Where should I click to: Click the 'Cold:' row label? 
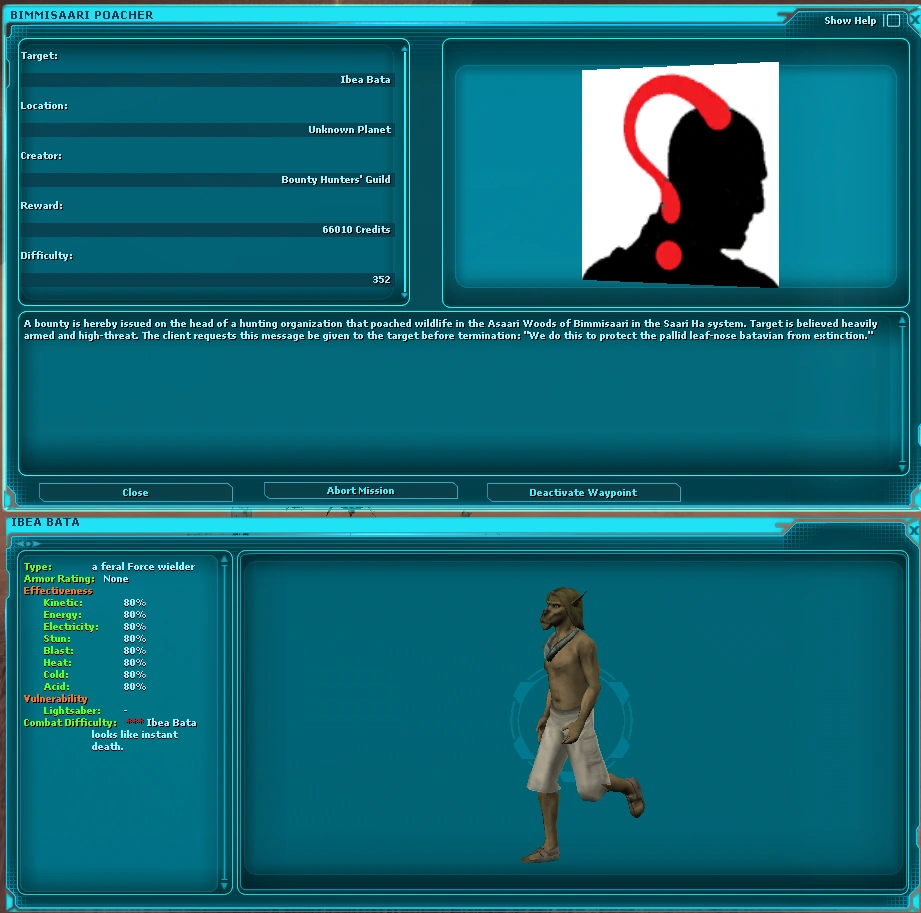[x=56, y=674]
